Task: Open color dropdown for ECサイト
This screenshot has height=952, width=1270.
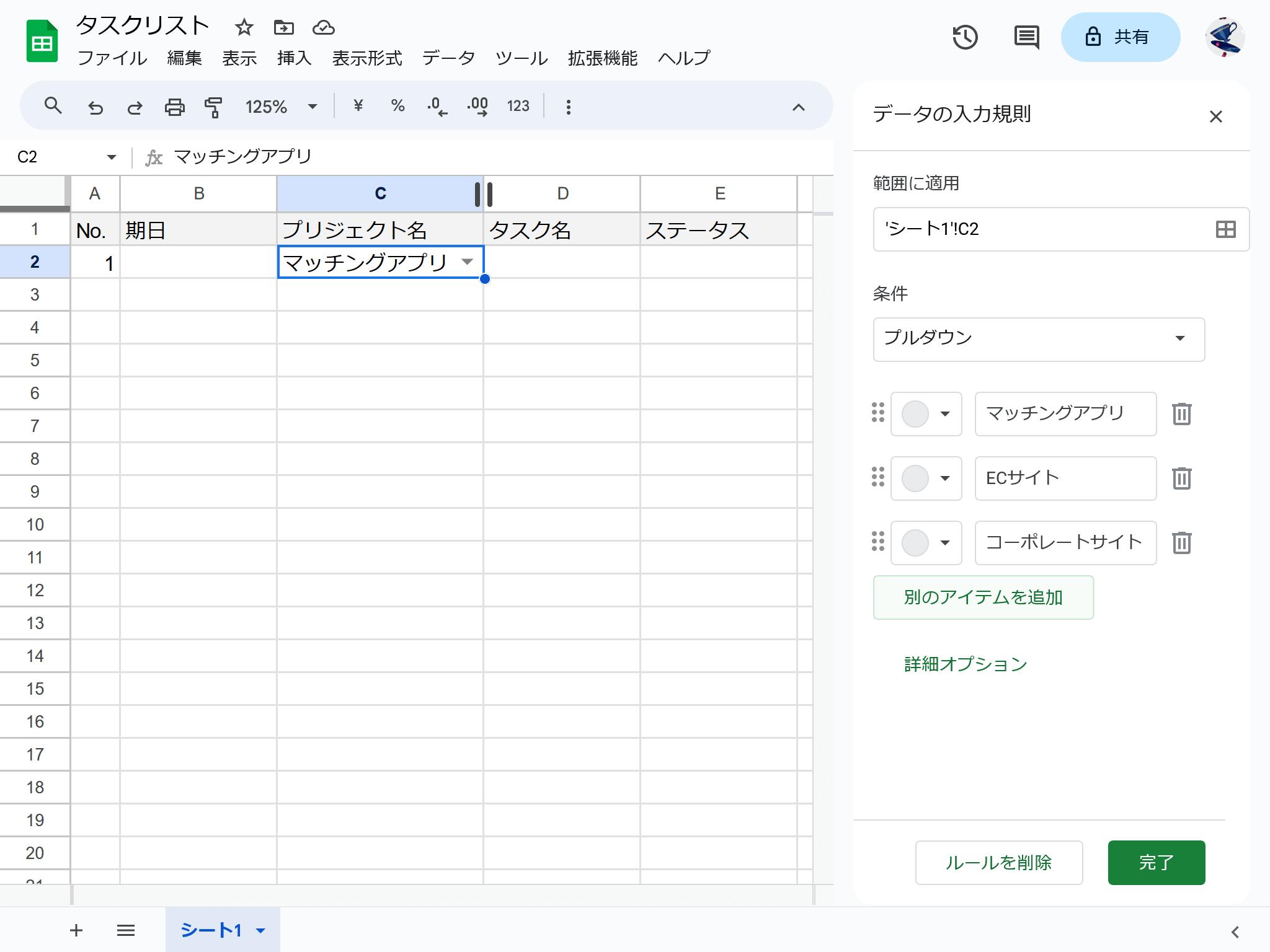Action: pos(926,478)
